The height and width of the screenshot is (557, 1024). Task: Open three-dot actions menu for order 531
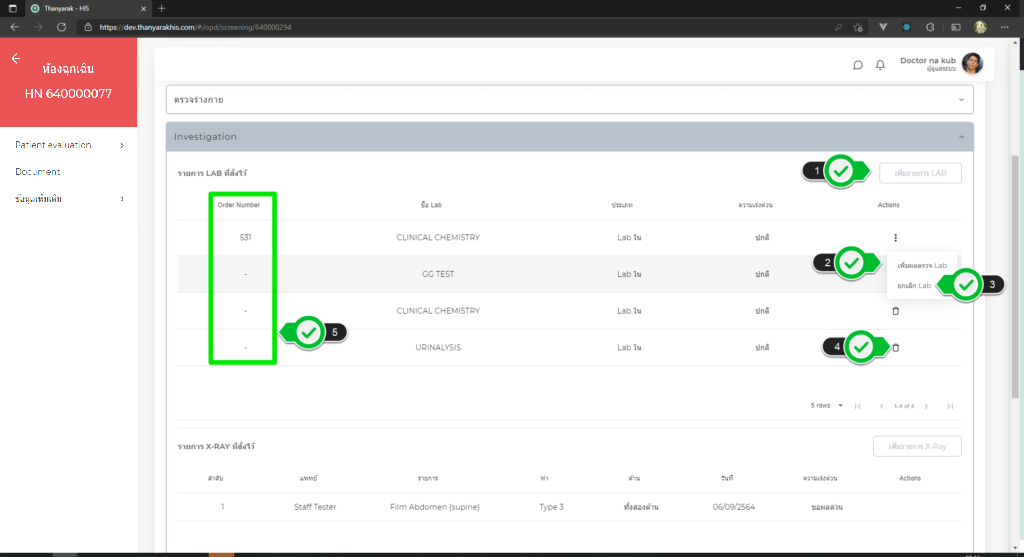tap(895, 238)
